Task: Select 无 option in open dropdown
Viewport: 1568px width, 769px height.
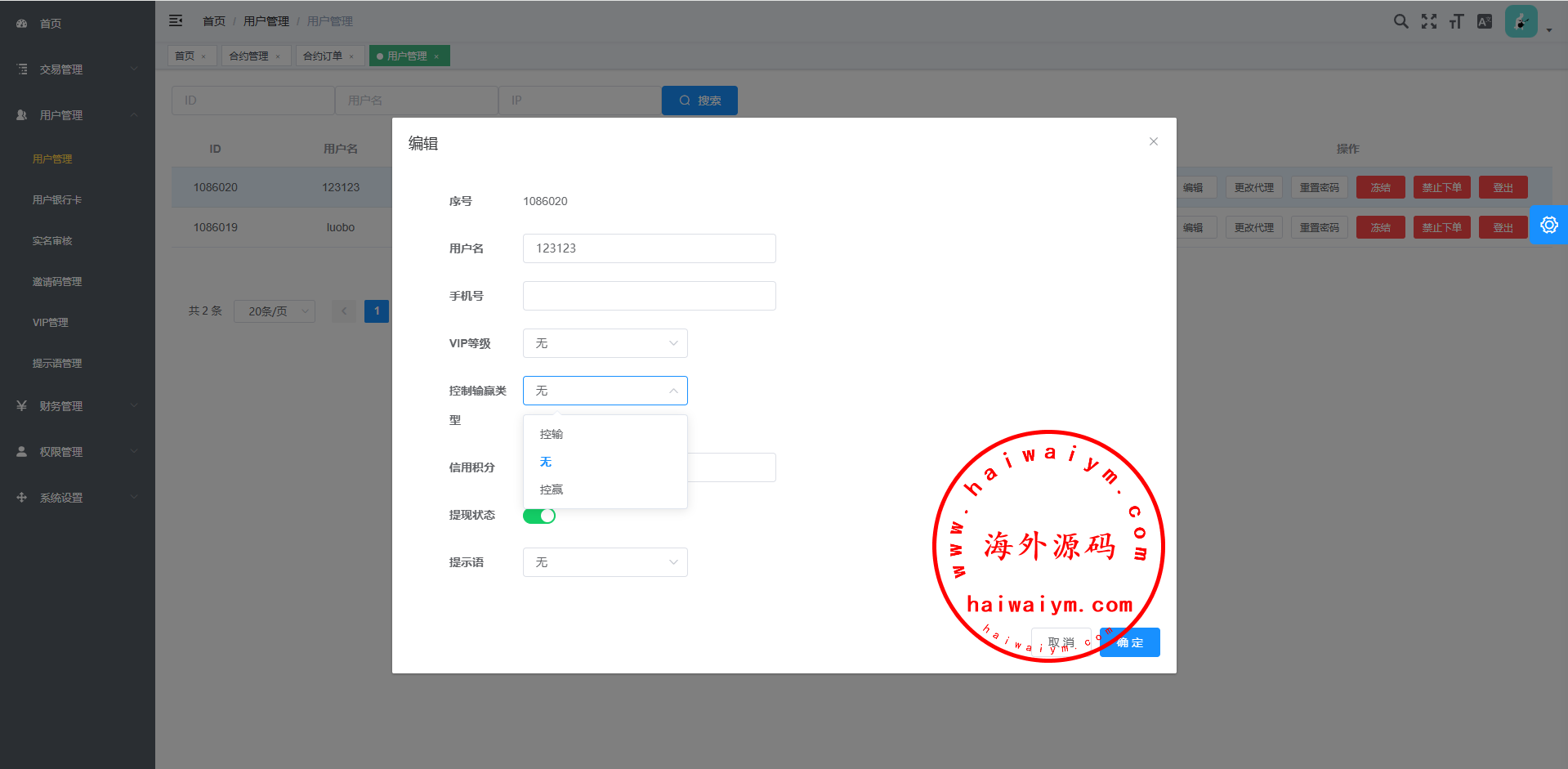Action: (546, 462)
